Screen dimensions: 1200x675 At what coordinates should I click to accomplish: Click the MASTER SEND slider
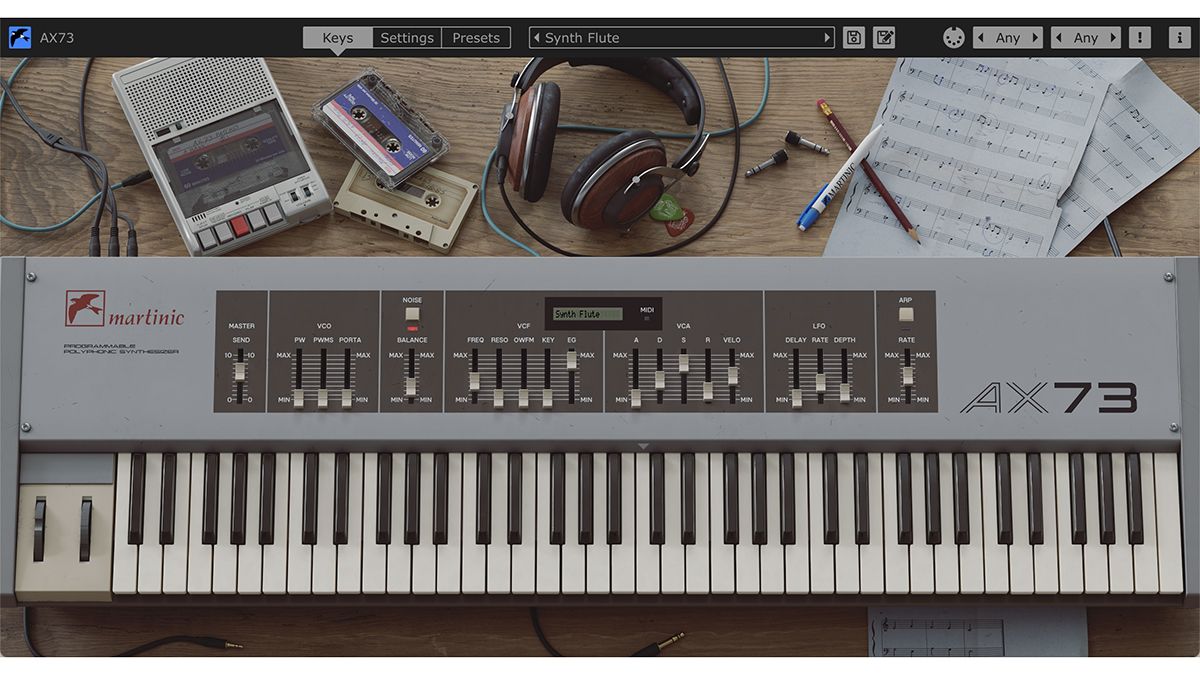(240, 376)
